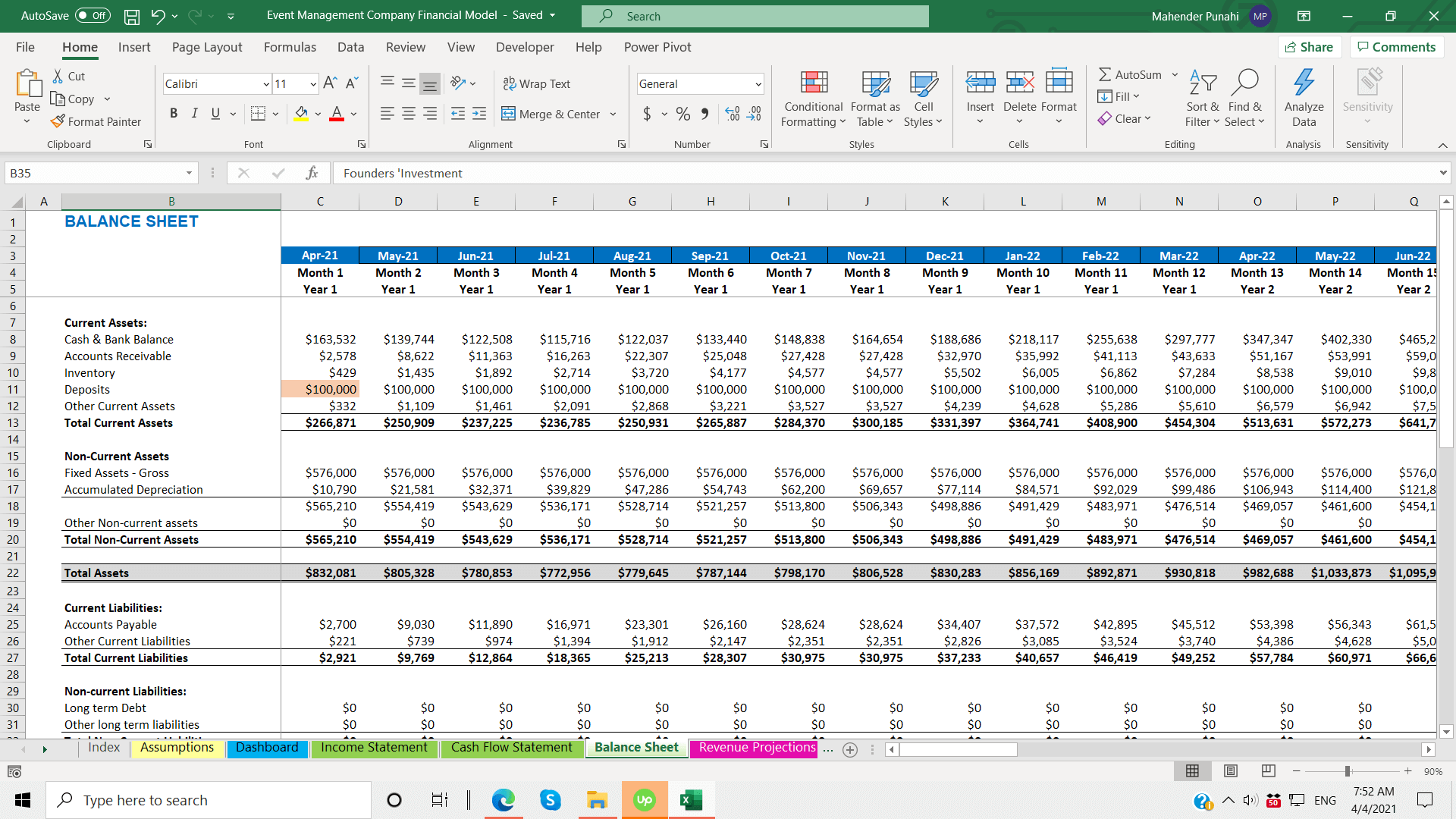
Task: Open Sort & Filter dropdown
Action: pyautogui.click(x=1203, y=99)
